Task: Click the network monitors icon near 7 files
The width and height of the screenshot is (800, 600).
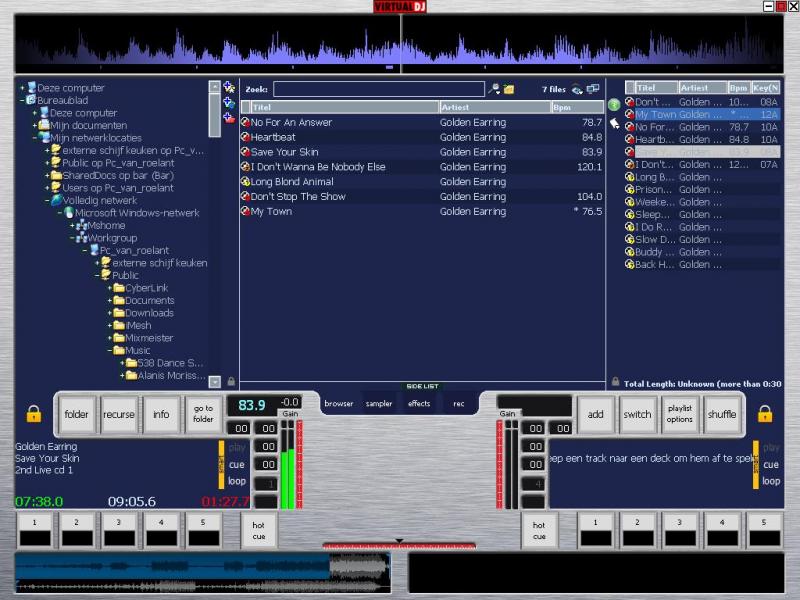Action: pyautogui.click(x=593, y=89)
